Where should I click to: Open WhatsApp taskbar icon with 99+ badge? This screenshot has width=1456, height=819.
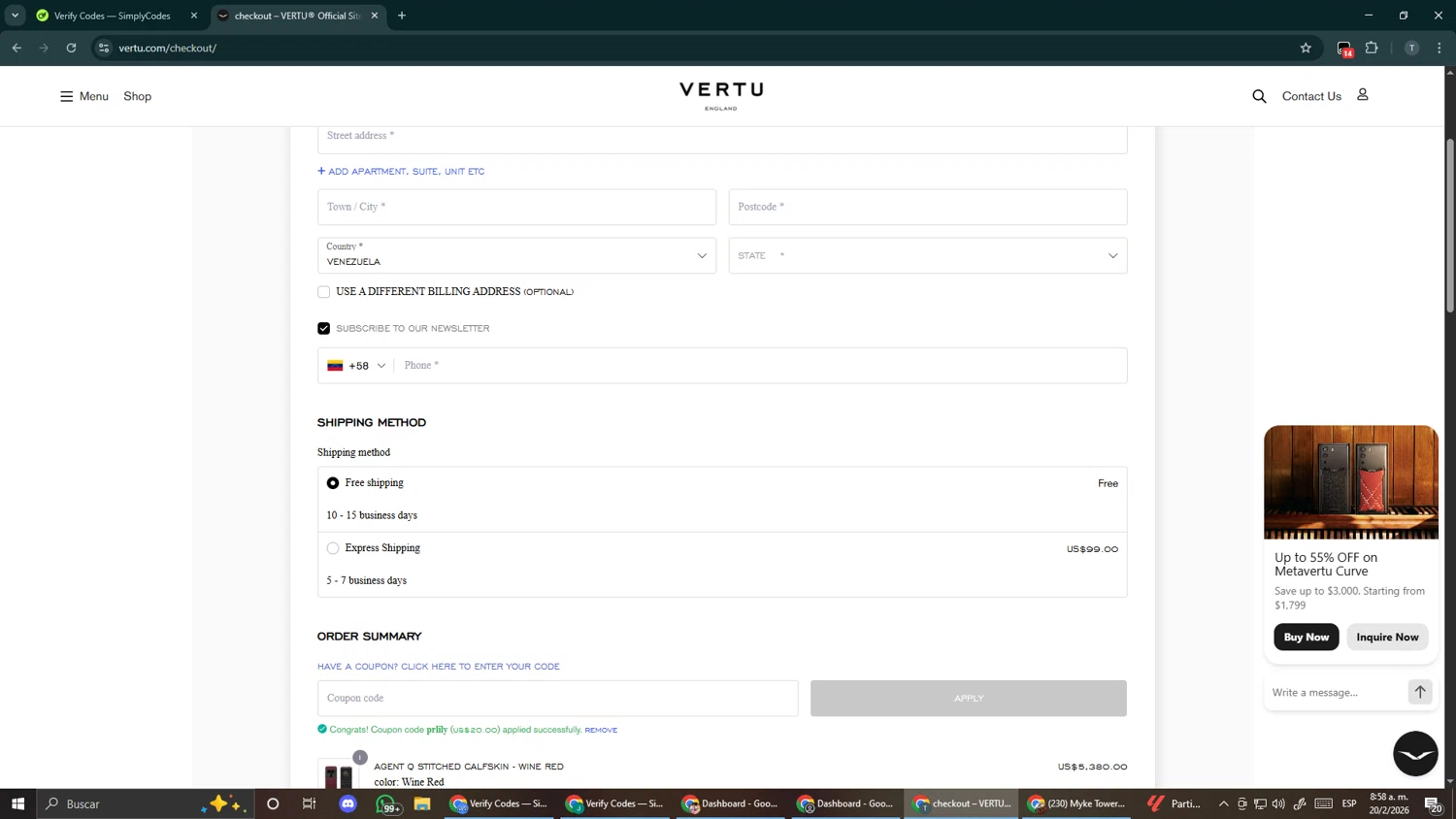point(386,803)
